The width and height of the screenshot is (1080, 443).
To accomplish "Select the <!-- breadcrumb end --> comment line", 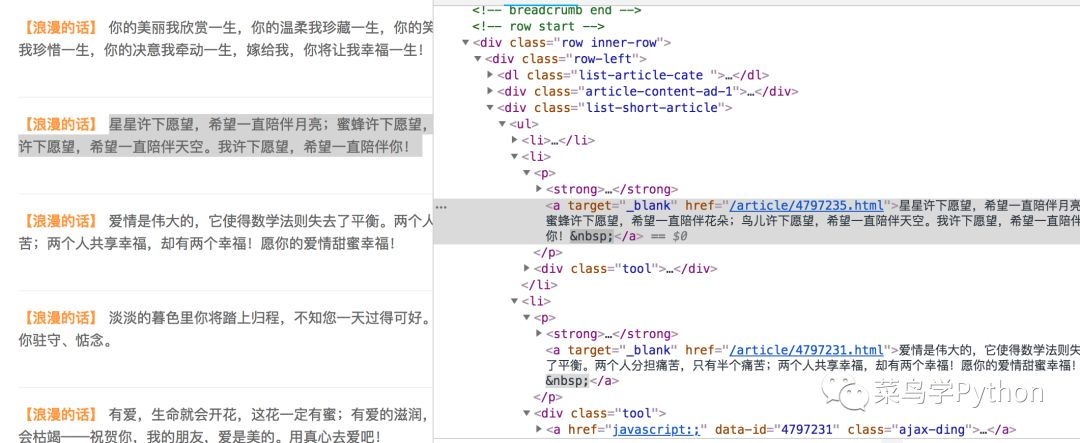I will tap(557, 10).
